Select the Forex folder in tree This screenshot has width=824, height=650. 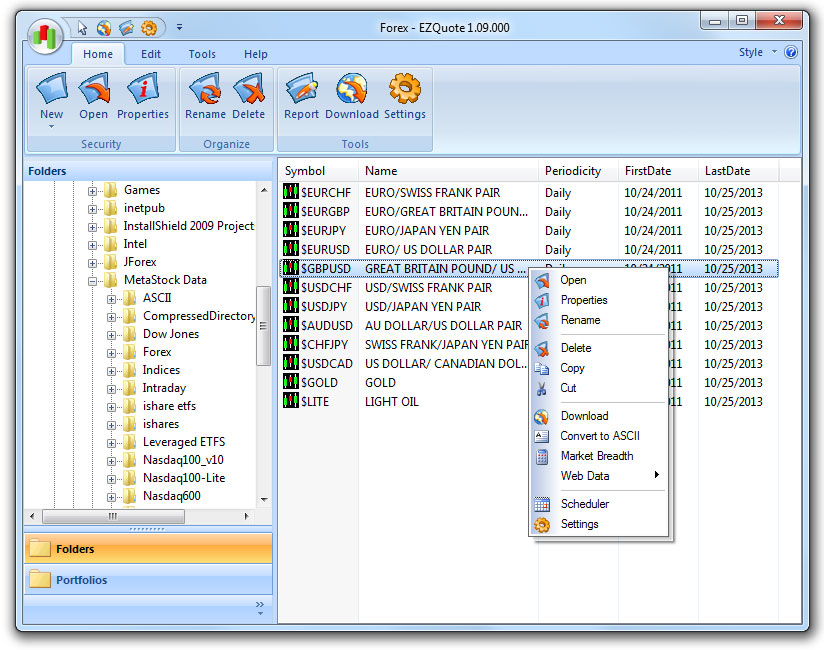click(x=157, y=352)
